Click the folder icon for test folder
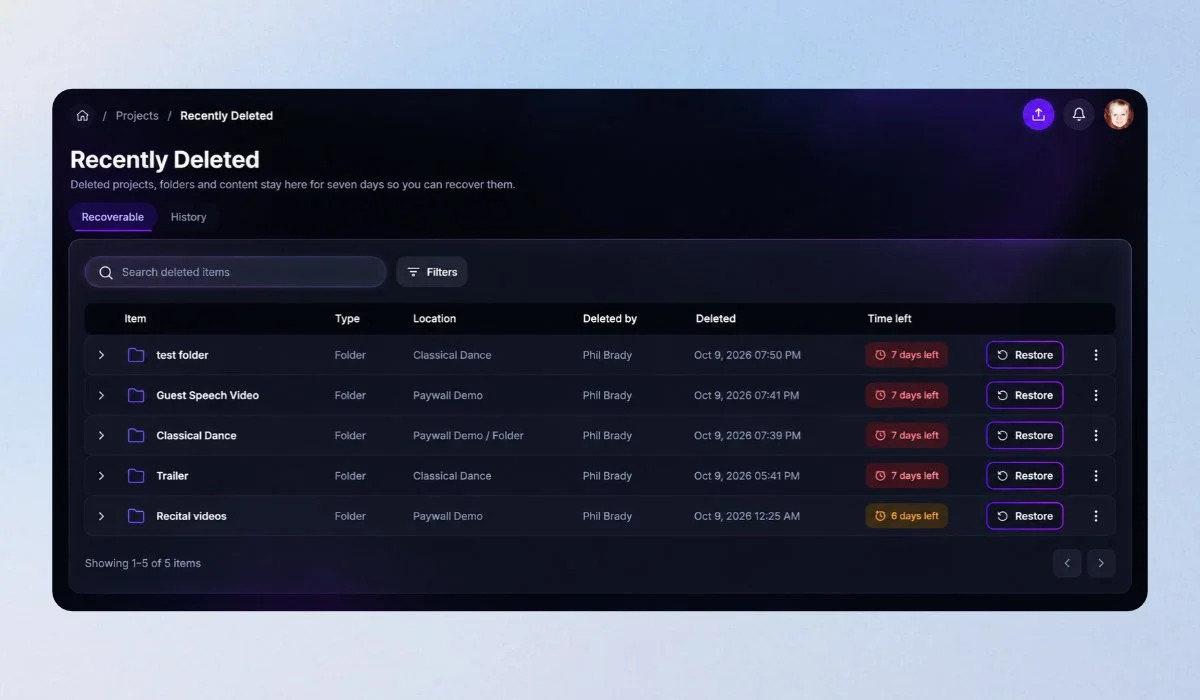Screen dimensions: 1200x700 [x=136, y=355]
